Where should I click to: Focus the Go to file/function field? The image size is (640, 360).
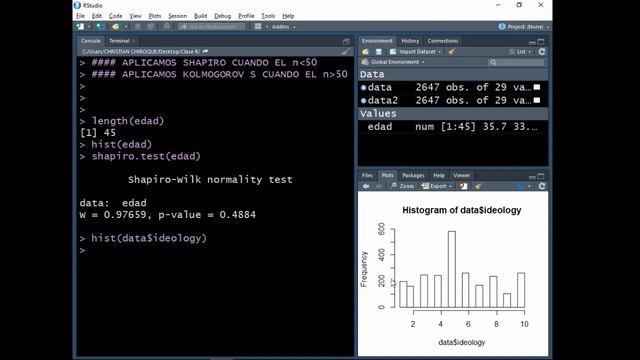click(212, 27)
